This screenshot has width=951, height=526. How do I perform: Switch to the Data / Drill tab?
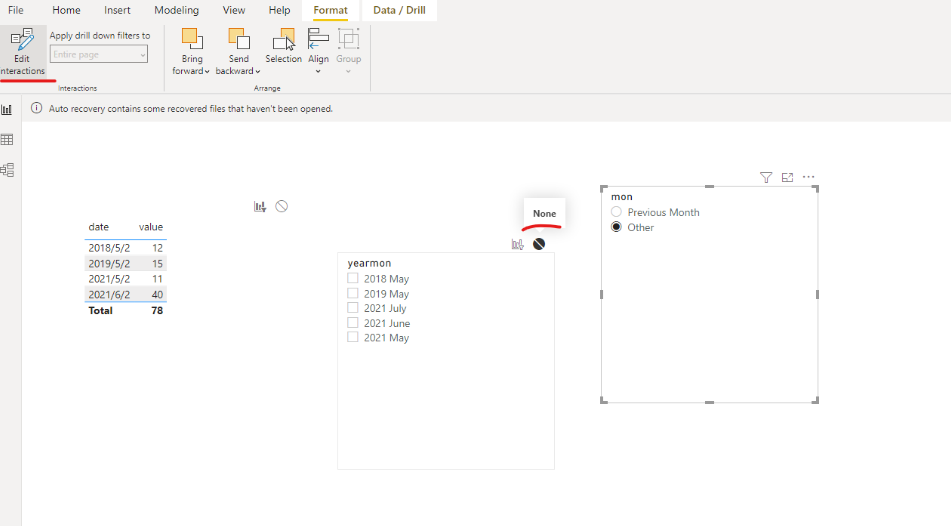pyautogui.click(x=399, y=10)
